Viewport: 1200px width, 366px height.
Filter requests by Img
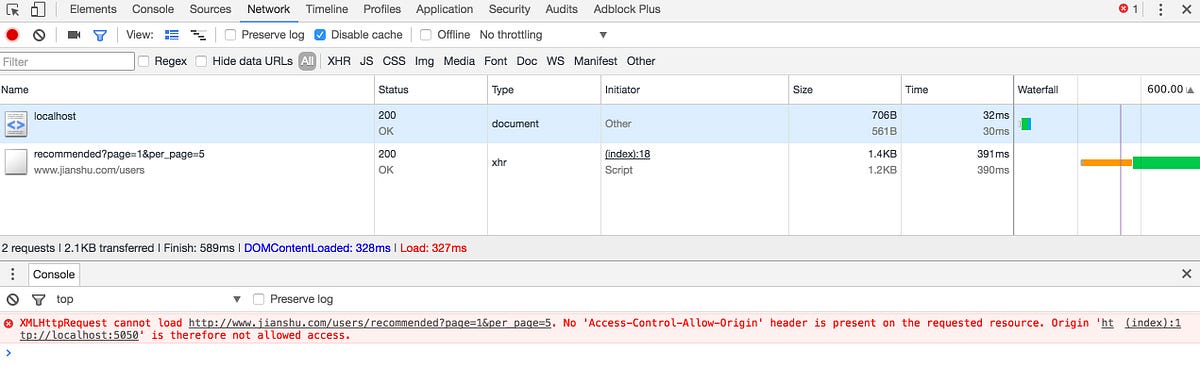point(425,61)
